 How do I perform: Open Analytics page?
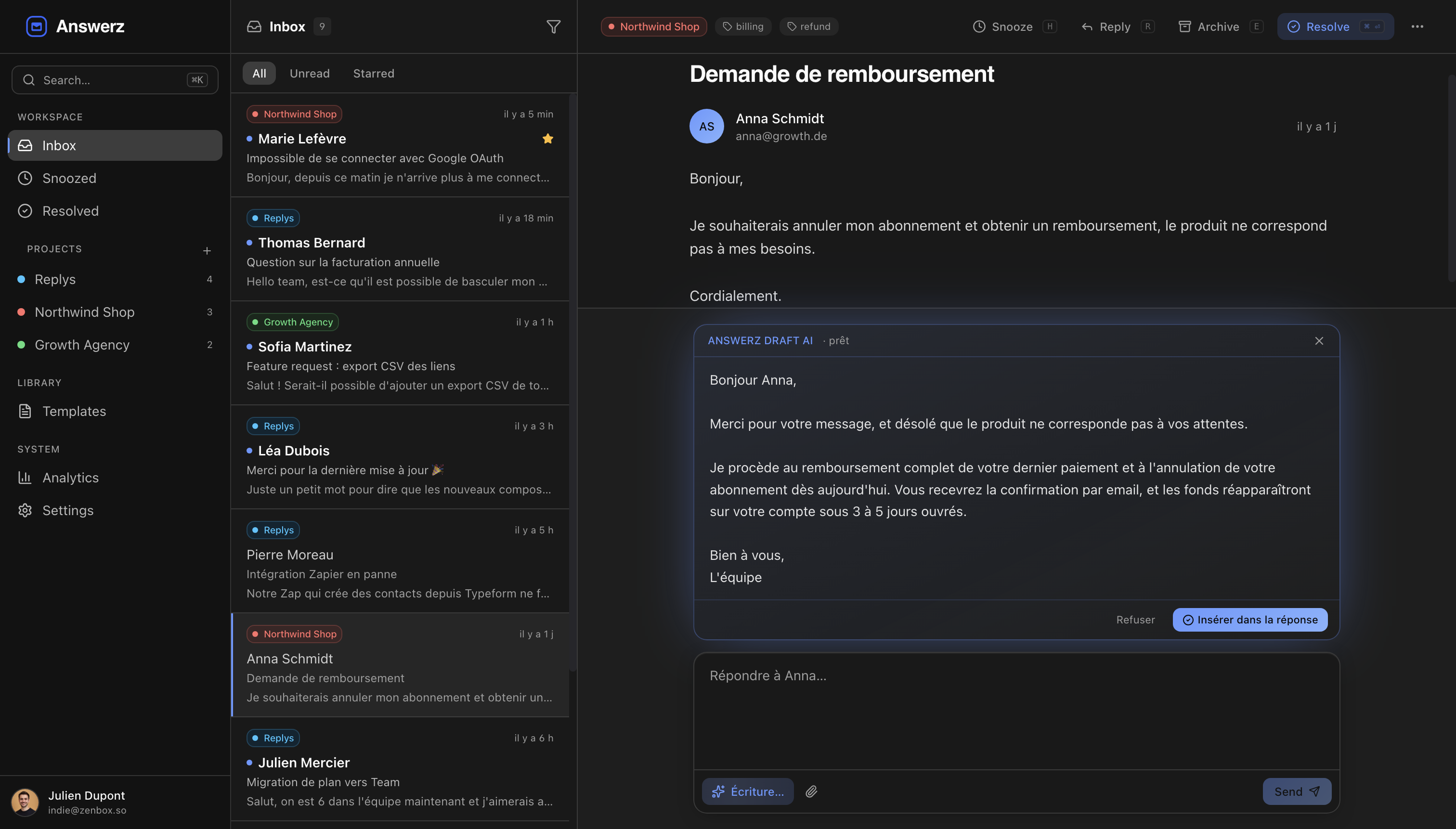tap(115, 477)
